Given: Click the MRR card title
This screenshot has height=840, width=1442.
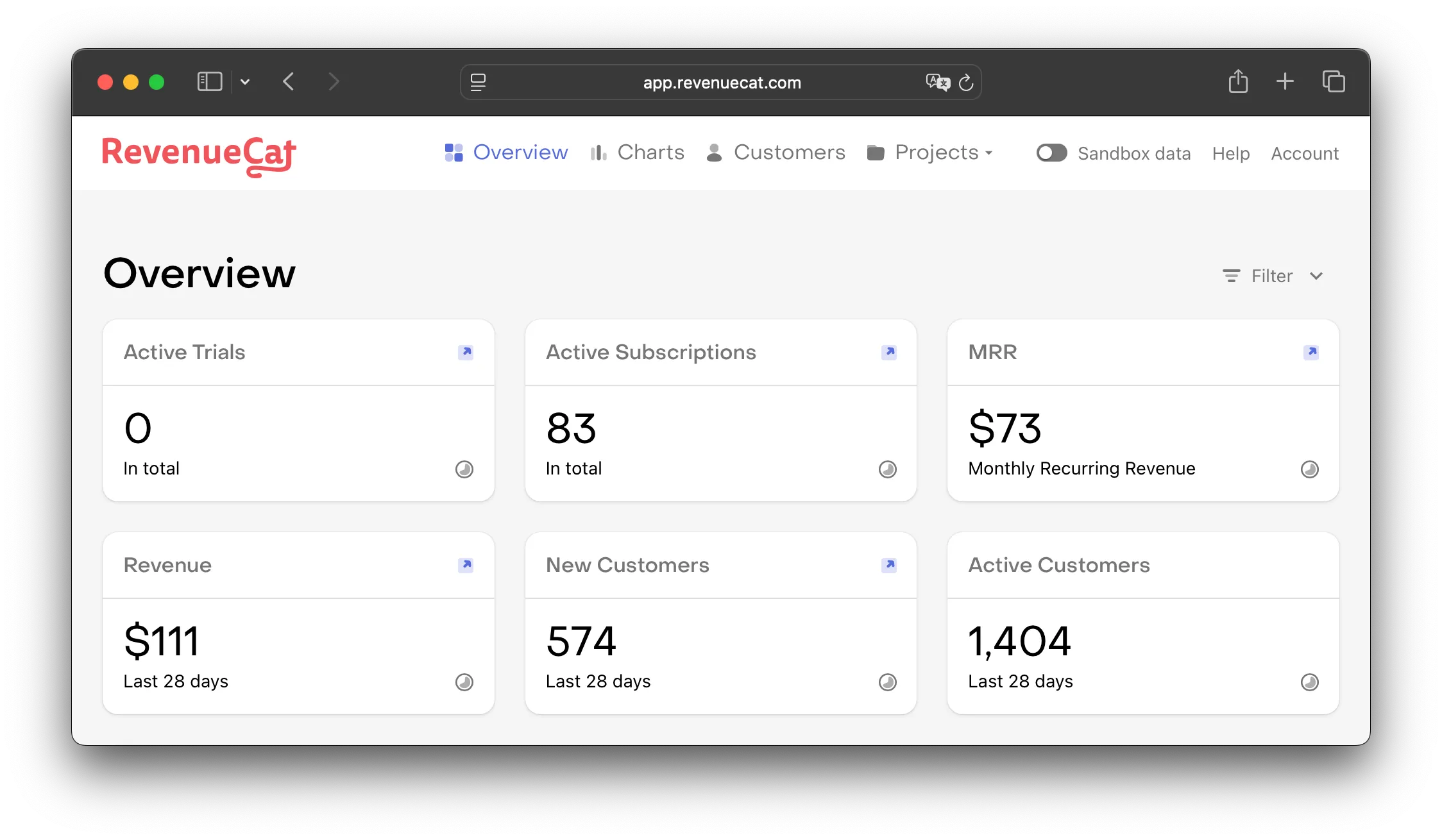Looking at the screenshot, I should tap(992, 352).
